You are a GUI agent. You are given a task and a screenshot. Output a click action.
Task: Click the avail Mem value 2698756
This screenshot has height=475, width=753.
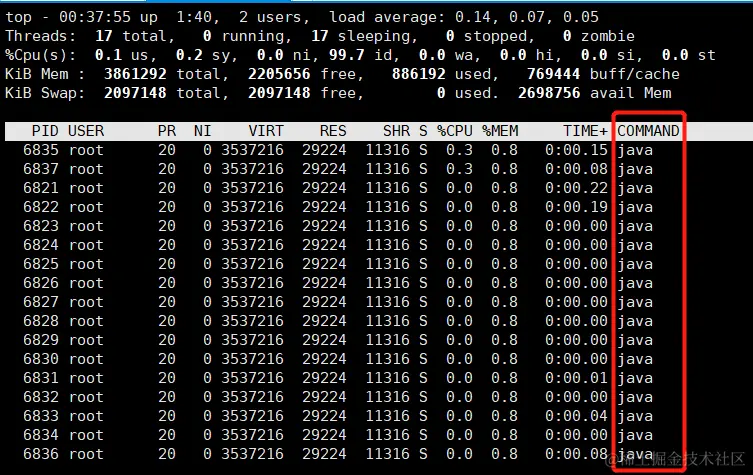click(x=549, y=93)
